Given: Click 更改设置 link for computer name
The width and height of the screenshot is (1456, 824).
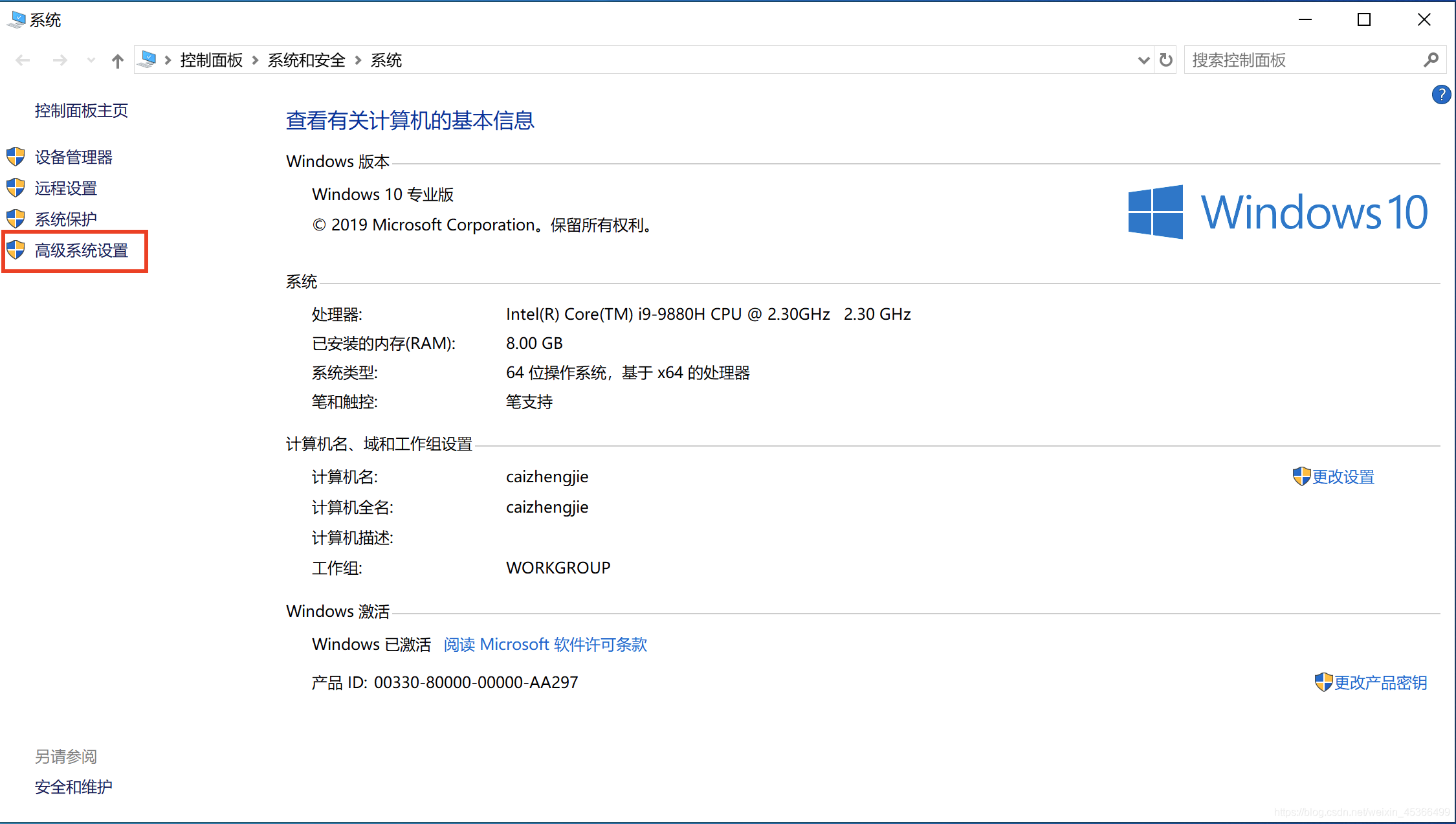Looking at the screenshot, I should coord(1343,477).
